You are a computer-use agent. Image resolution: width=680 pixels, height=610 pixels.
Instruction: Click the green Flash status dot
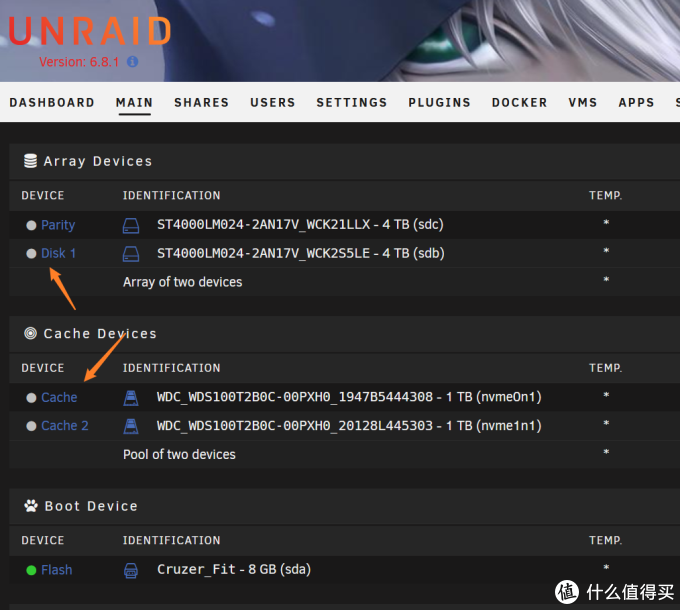tap(31, 570)
